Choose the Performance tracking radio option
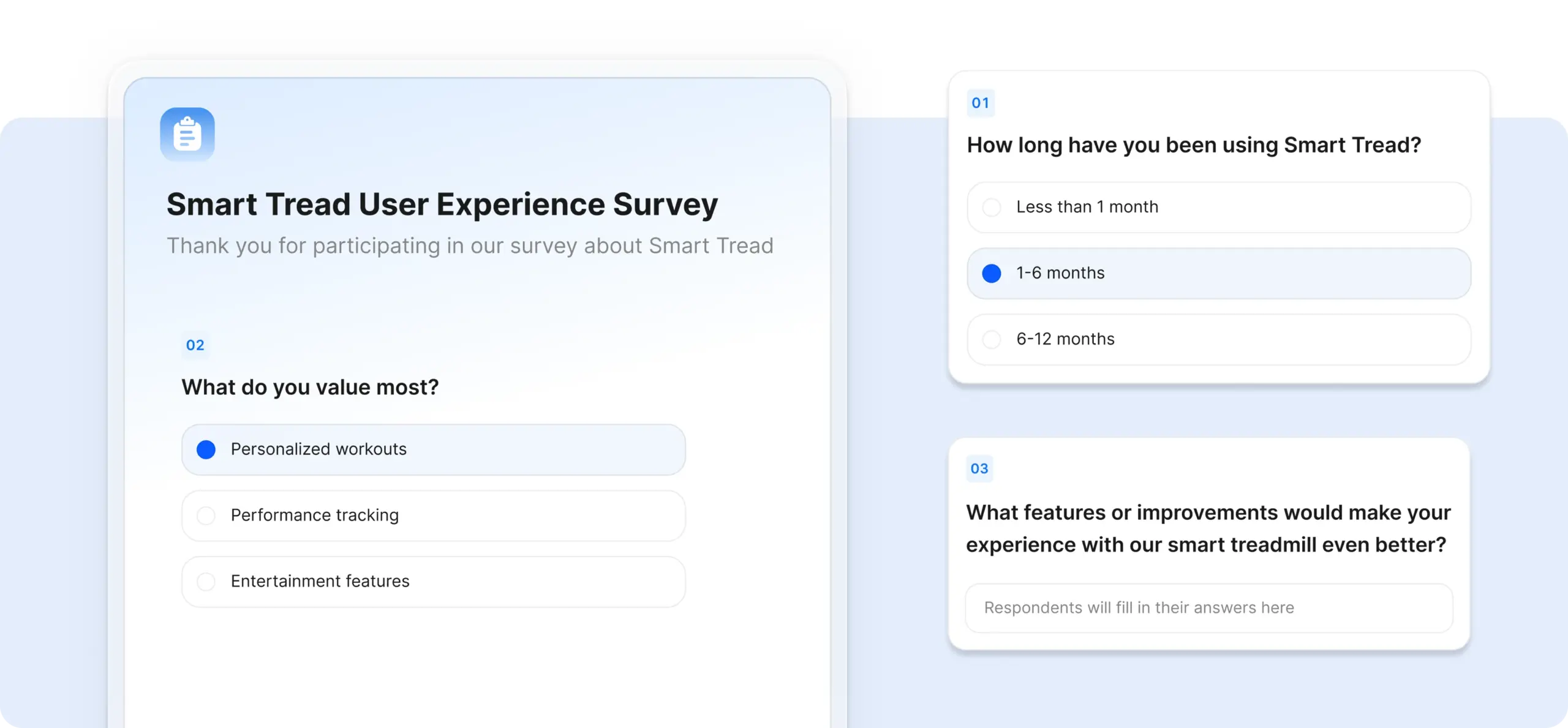The width and height of the screenshot is (1568, 728). point(206,516)
